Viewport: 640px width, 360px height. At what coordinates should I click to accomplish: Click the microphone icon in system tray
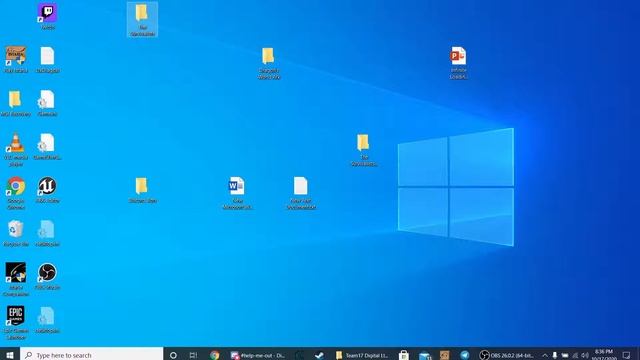pyautogui.click(x=555, y=355)
